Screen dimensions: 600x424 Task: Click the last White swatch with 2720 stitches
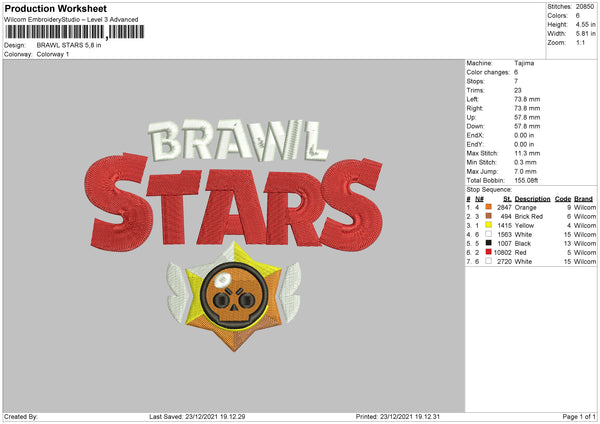coord(488,261)
